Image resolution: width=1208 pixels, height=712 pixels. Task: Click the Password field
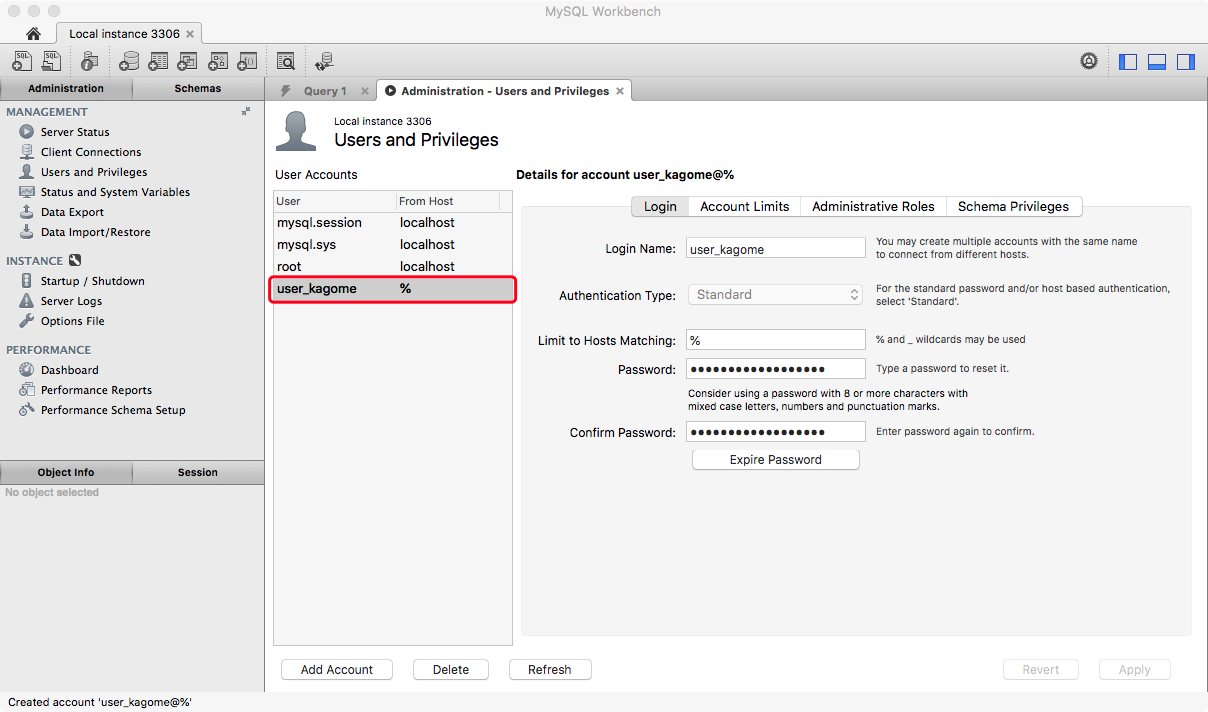776,369
